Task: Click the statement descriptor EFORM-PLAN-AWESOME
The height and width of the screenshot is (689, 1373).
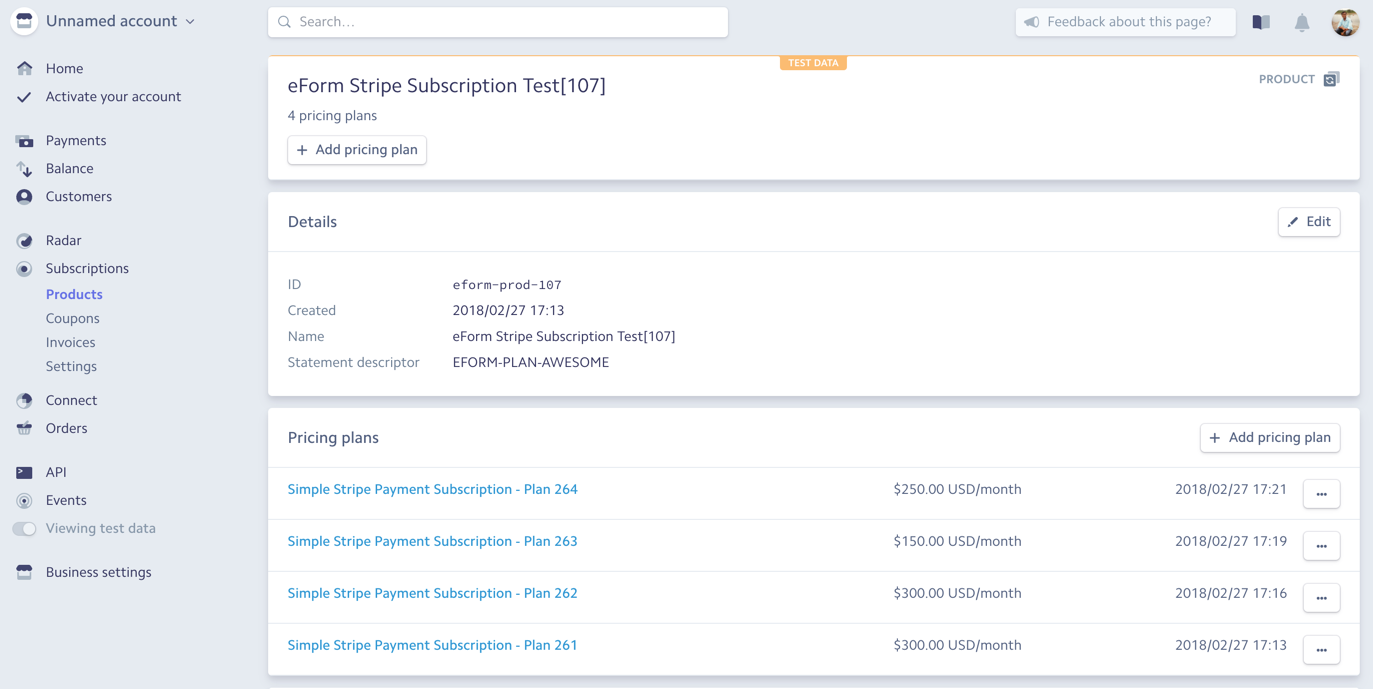Action: point(531,363)
